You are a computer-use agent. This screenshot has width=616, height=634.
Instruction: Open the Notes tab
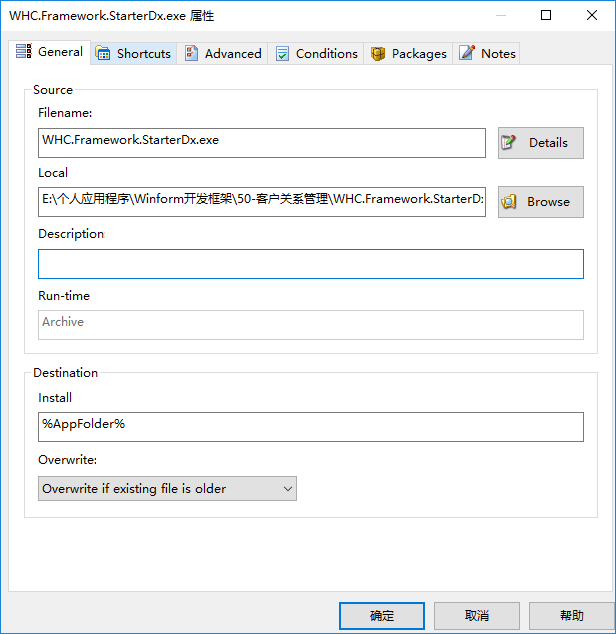pos(486,53)
